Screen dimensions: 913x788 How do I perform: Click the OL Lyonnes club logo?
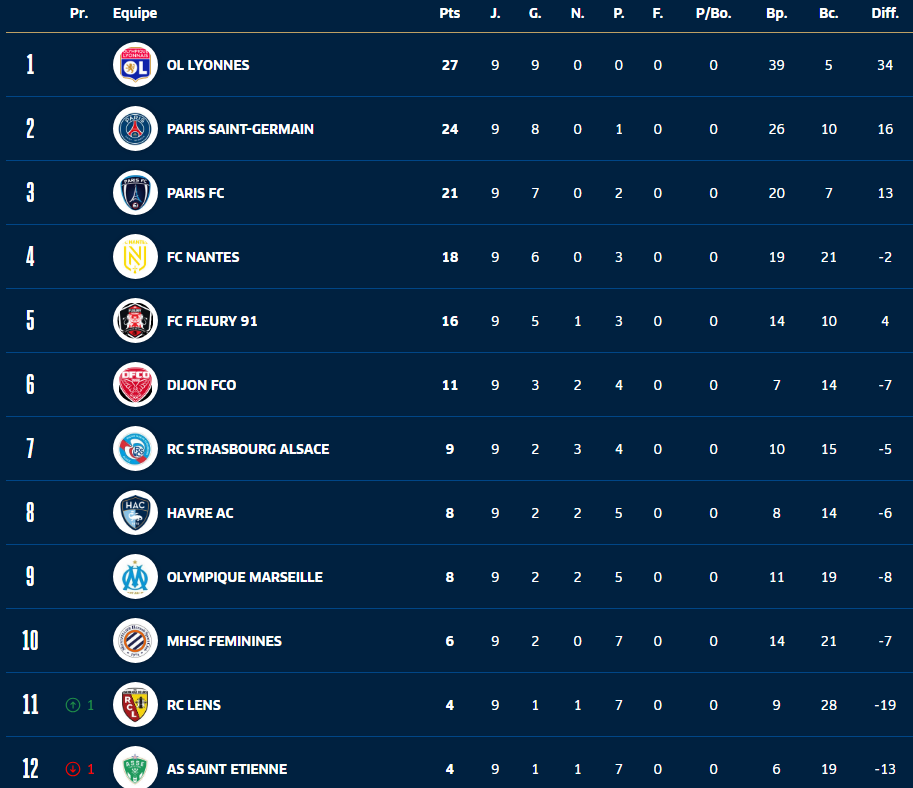[x=135, y=65]
